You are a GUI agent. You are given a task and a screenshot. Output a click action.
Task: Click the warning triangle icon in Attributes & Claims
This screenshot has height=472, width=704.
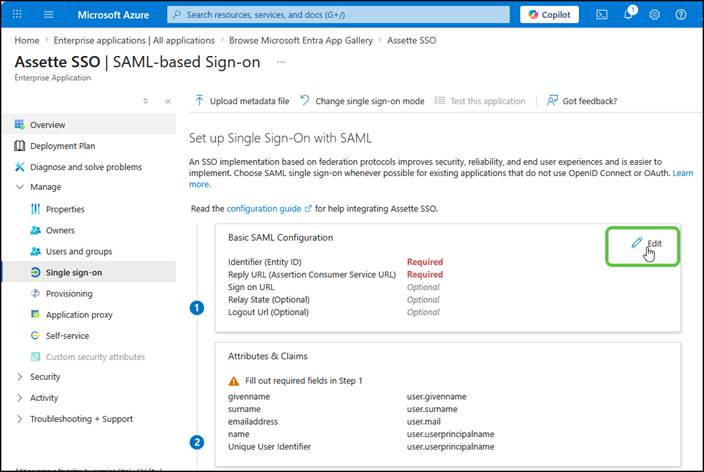pos(233,381)
